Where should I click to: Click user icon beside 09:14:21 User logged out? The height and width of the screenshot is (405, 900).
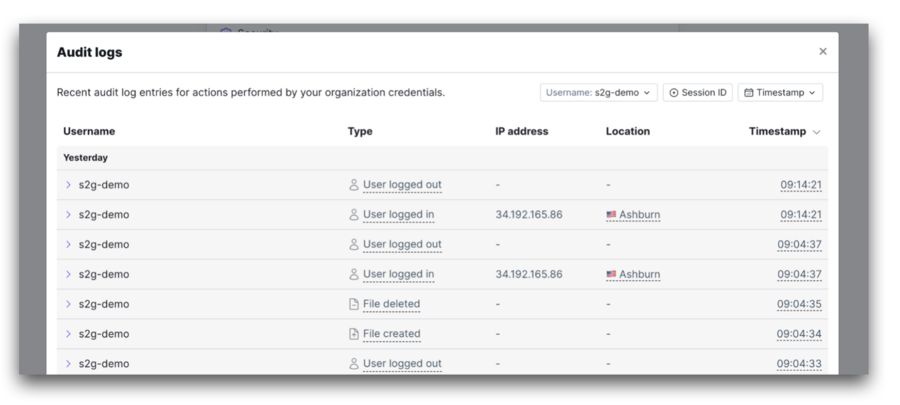coord(354,185)
